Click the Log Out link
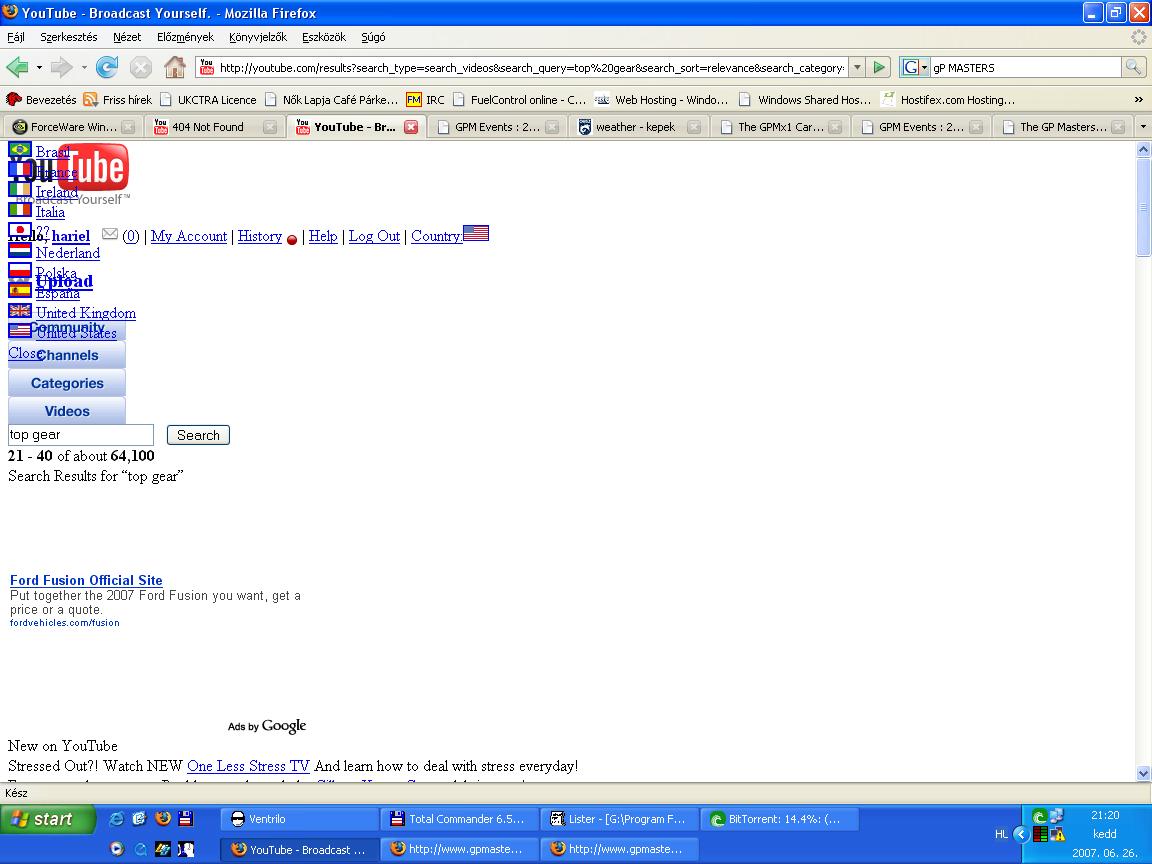 click(x=375, y=236)
